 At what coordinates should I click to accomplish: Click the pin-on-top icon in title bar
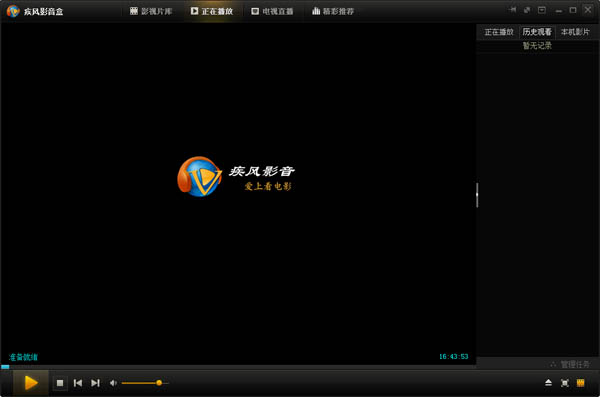click(513, 10)
